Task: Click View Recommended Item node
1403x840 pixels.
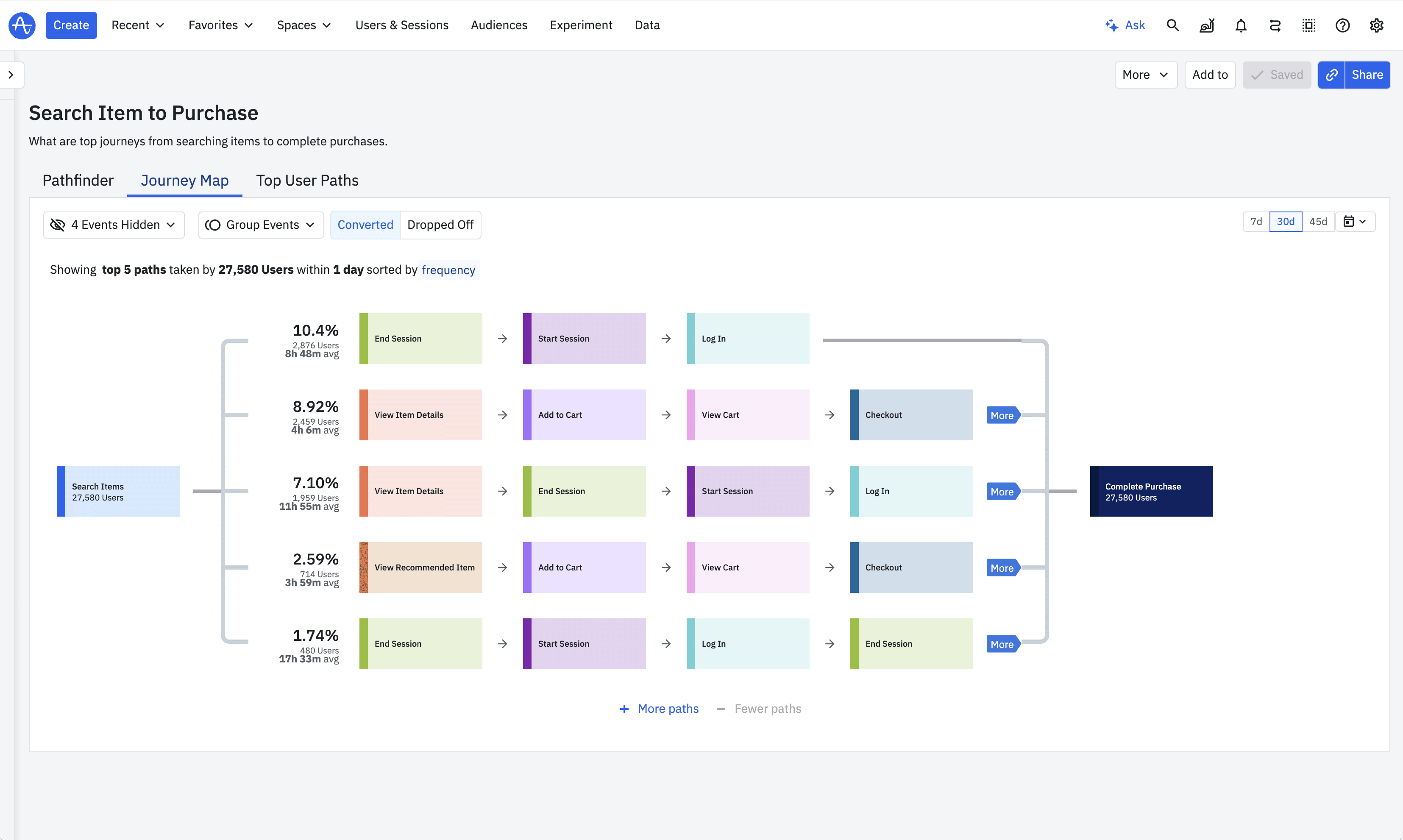Action: (420, 568)
